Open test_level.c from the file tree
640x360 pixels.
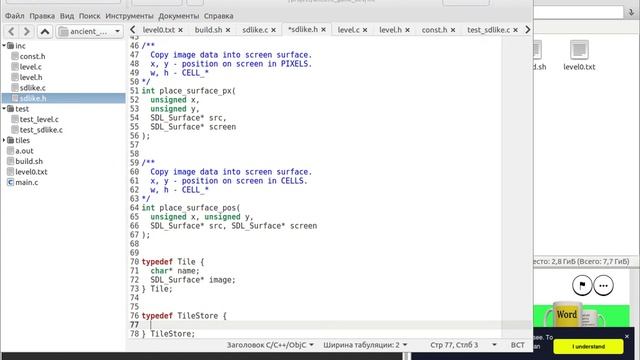(39, 119)
